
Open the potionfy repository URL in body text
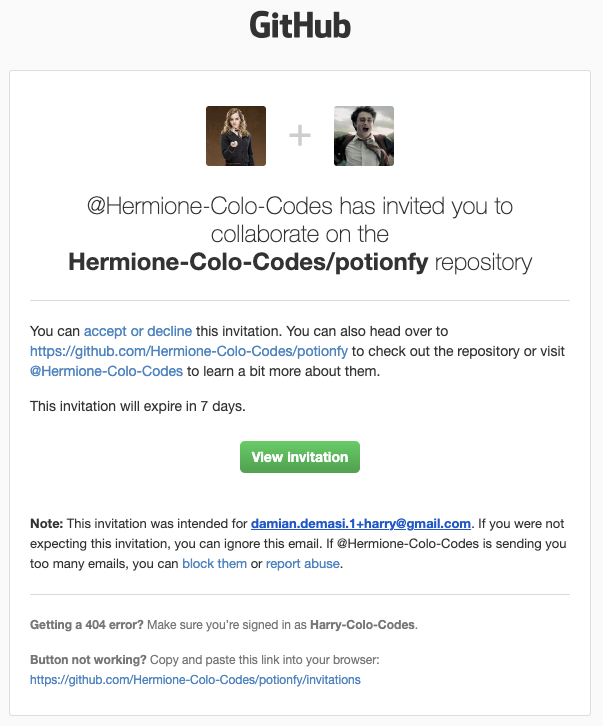coord(189,351)
